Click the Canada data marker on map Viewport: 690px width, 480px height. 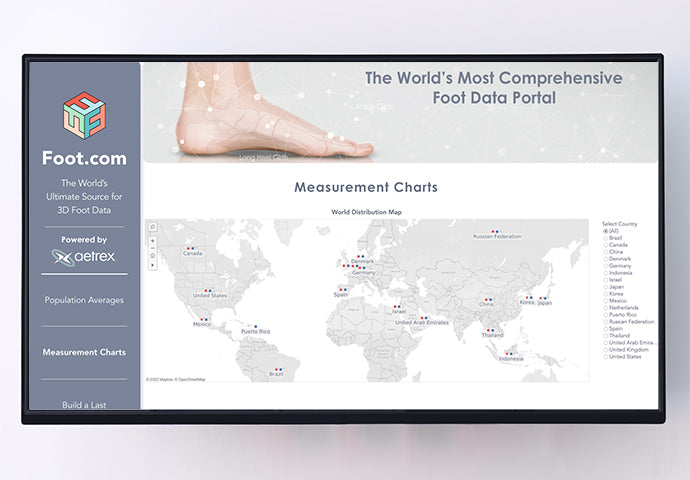(x=190, y=247)
